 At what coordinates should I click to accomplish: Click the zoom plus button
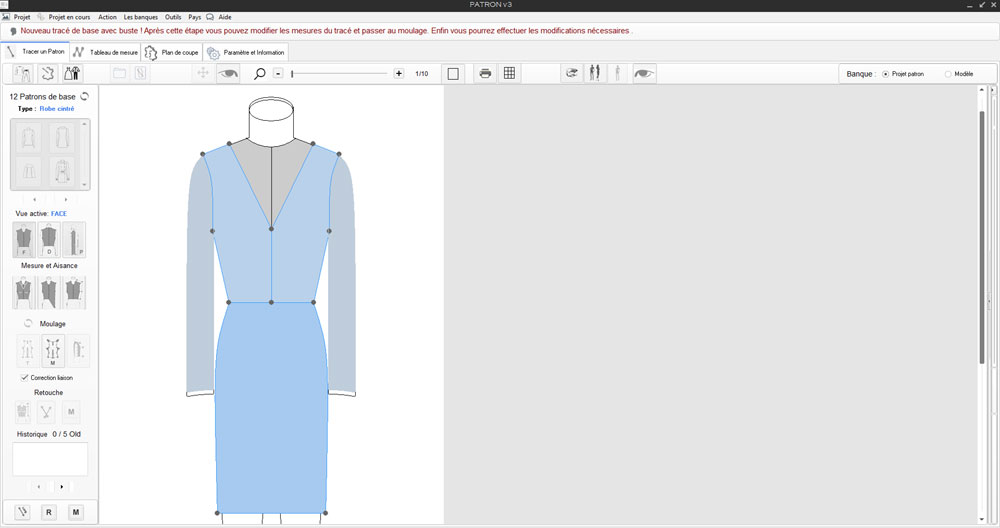pos(399,73)
